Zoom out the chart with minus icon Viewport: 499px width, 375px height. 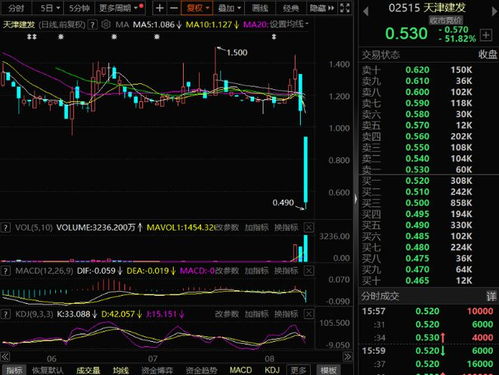click(x=174, y=8)
